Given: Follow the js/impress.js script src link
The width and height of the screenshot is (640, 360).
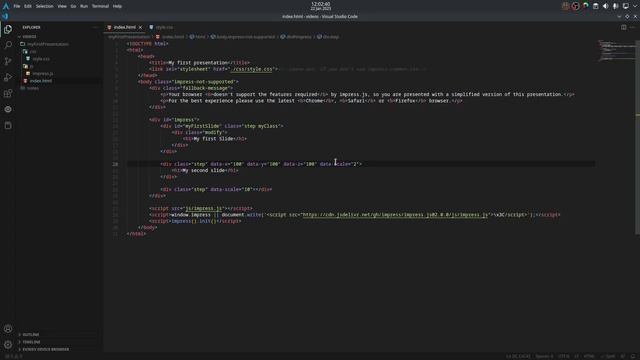Looking at the screenshot, I should point(204,209).
